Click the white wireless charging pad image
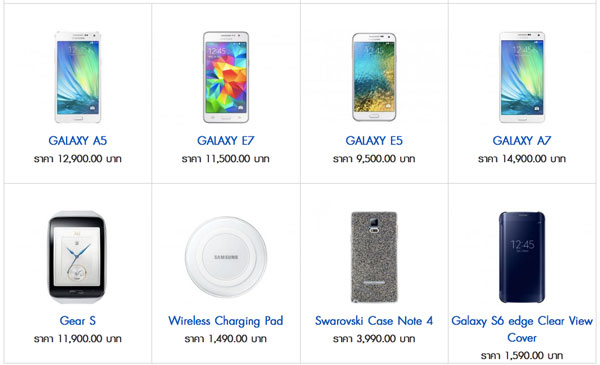This screenshot has height=365, width=600. click(226, 257)
